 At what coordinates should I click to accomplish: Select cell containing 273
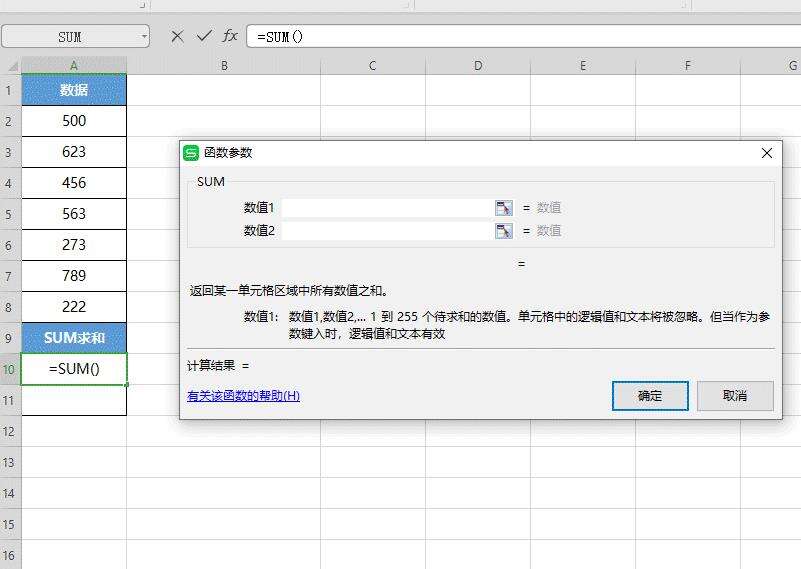74,245
